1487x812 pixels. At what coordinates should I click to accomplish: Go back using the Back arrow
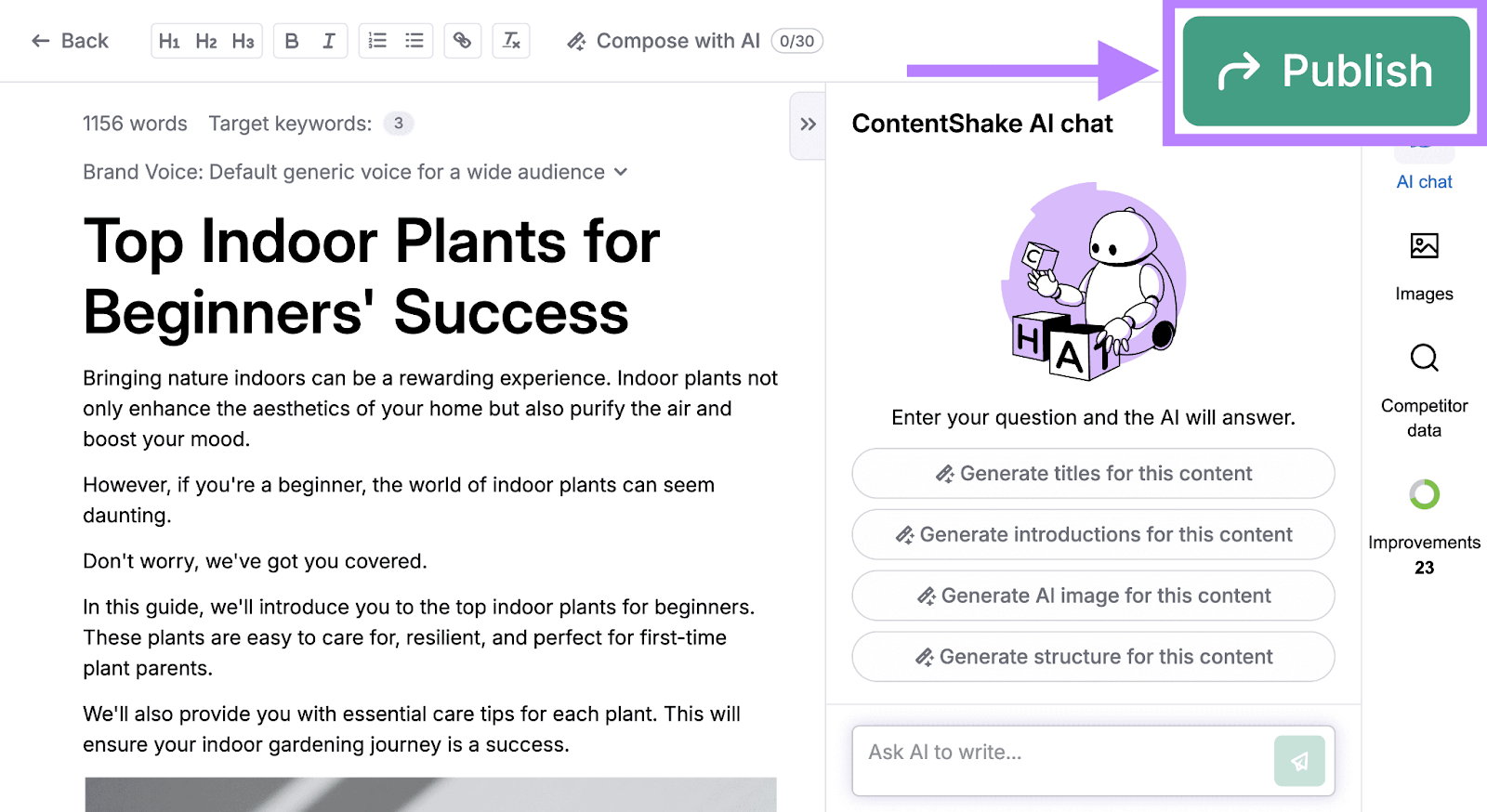pos(70,41)
